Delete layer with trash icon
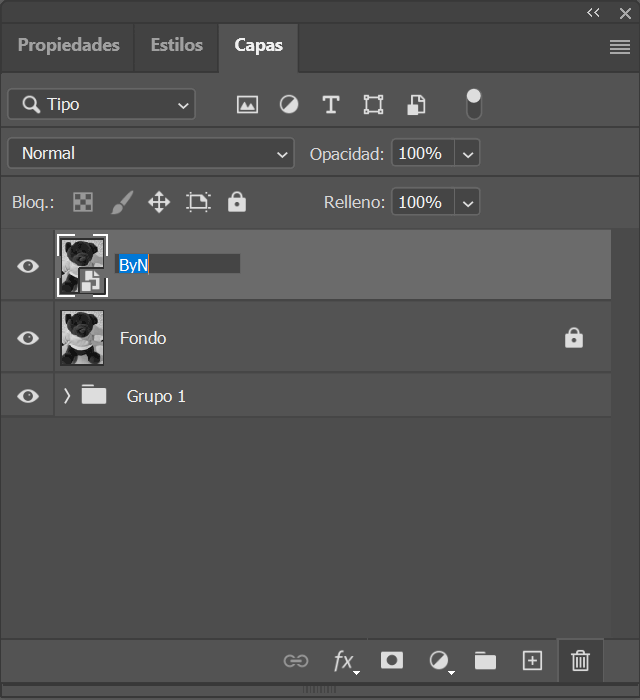Screen dimensions: 640x700 coord(580,660)
